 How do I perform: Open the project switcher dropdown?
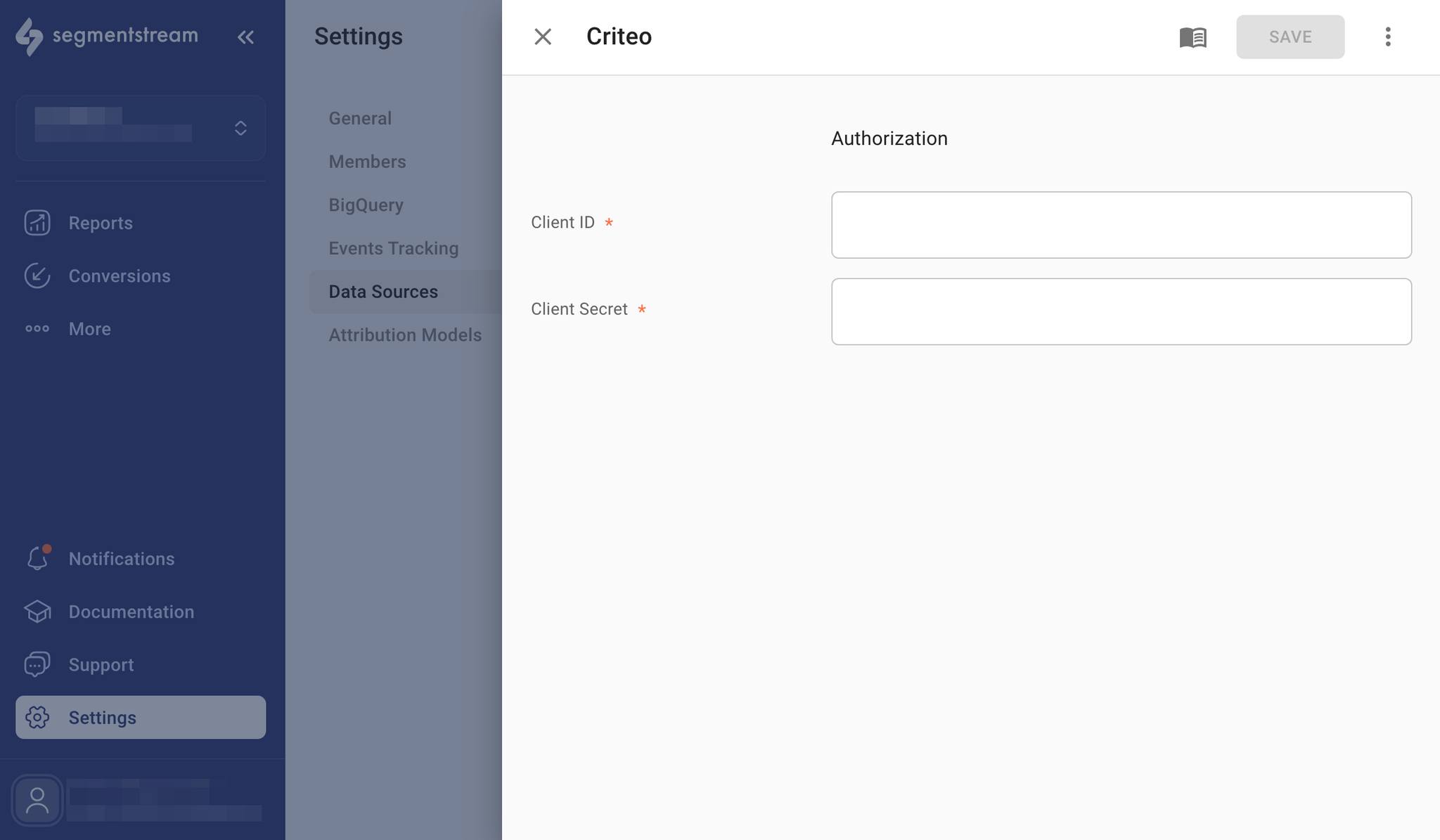pyautogui.click(x=141, y=128)
